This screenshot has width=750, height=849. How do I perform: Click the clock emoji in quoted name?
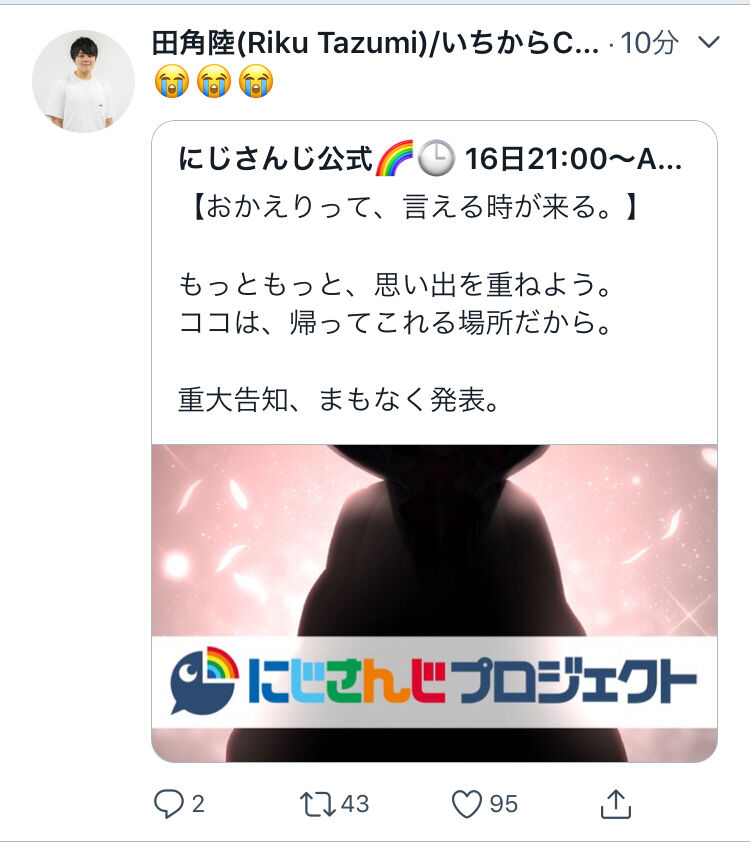436,158
